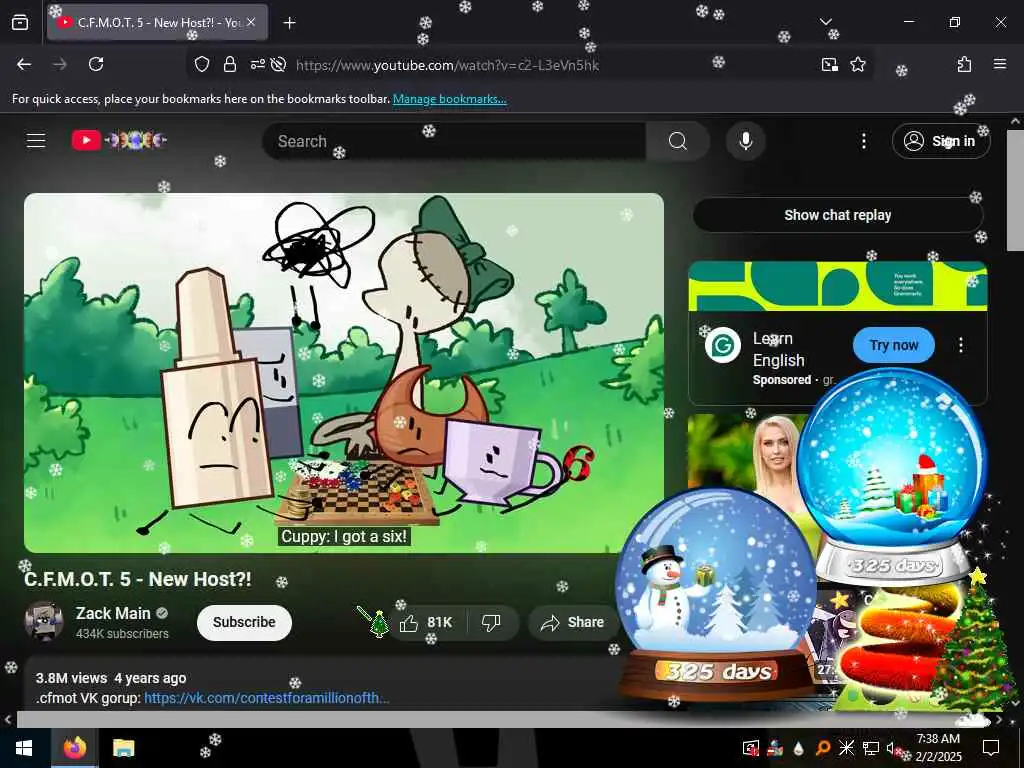Screen dimensions: 1024x768
Task: Start voice search with microphone
Action: (x=745, y=141)
